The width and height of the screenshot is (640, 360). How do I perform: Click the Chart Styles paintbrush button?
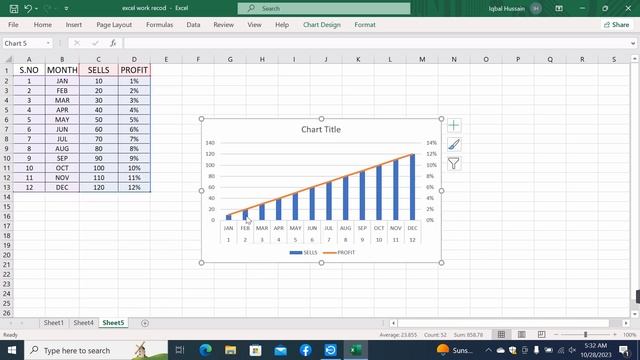(454, 144)
